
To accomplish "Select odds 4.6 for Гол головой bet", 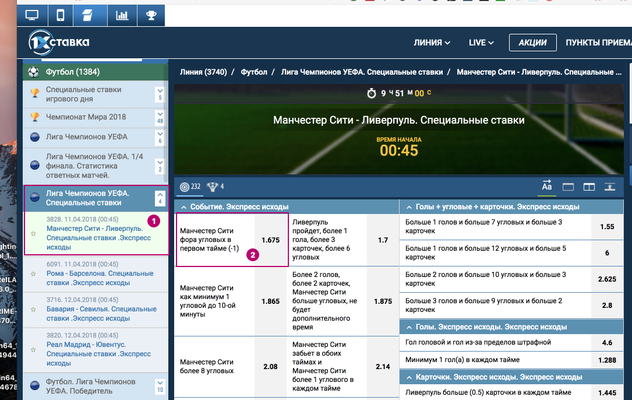I will click(607, 342).
